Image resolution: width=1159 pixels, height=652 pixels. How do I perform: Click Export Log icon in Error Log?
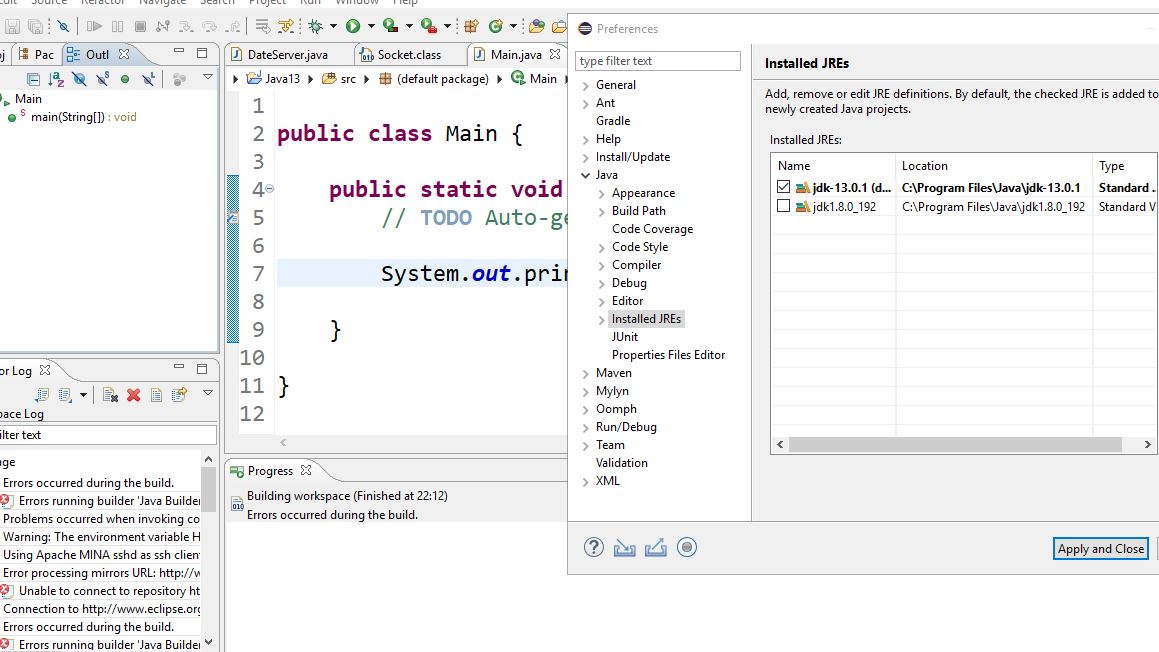[41, 395]
